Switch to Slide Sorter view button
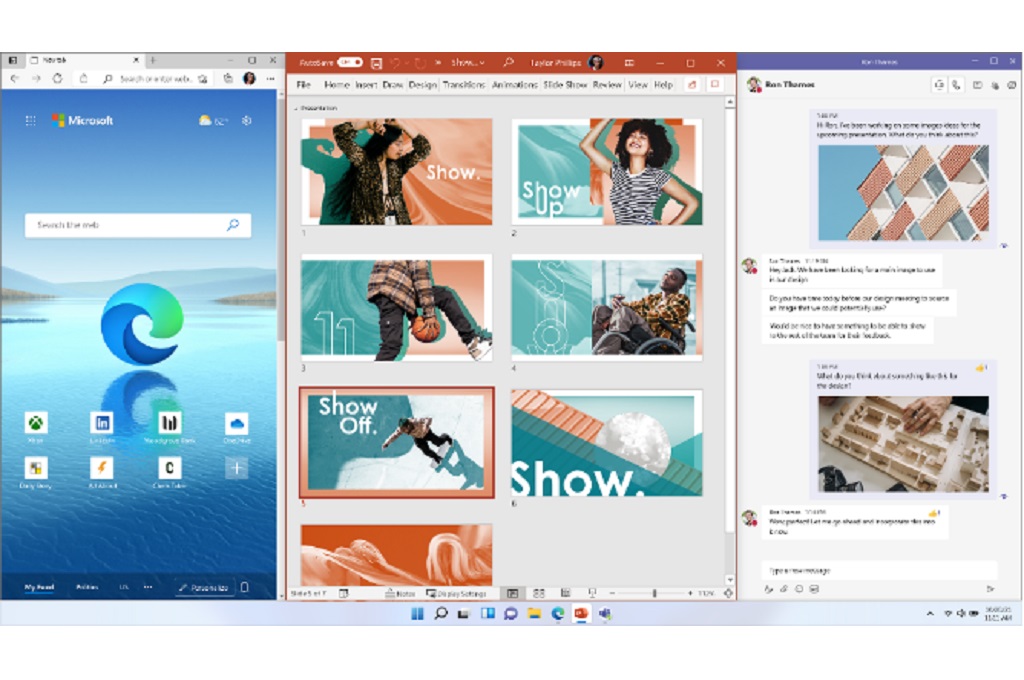Image resolution: width=1024 pixels, height=680 pixels. coord(539,593)
